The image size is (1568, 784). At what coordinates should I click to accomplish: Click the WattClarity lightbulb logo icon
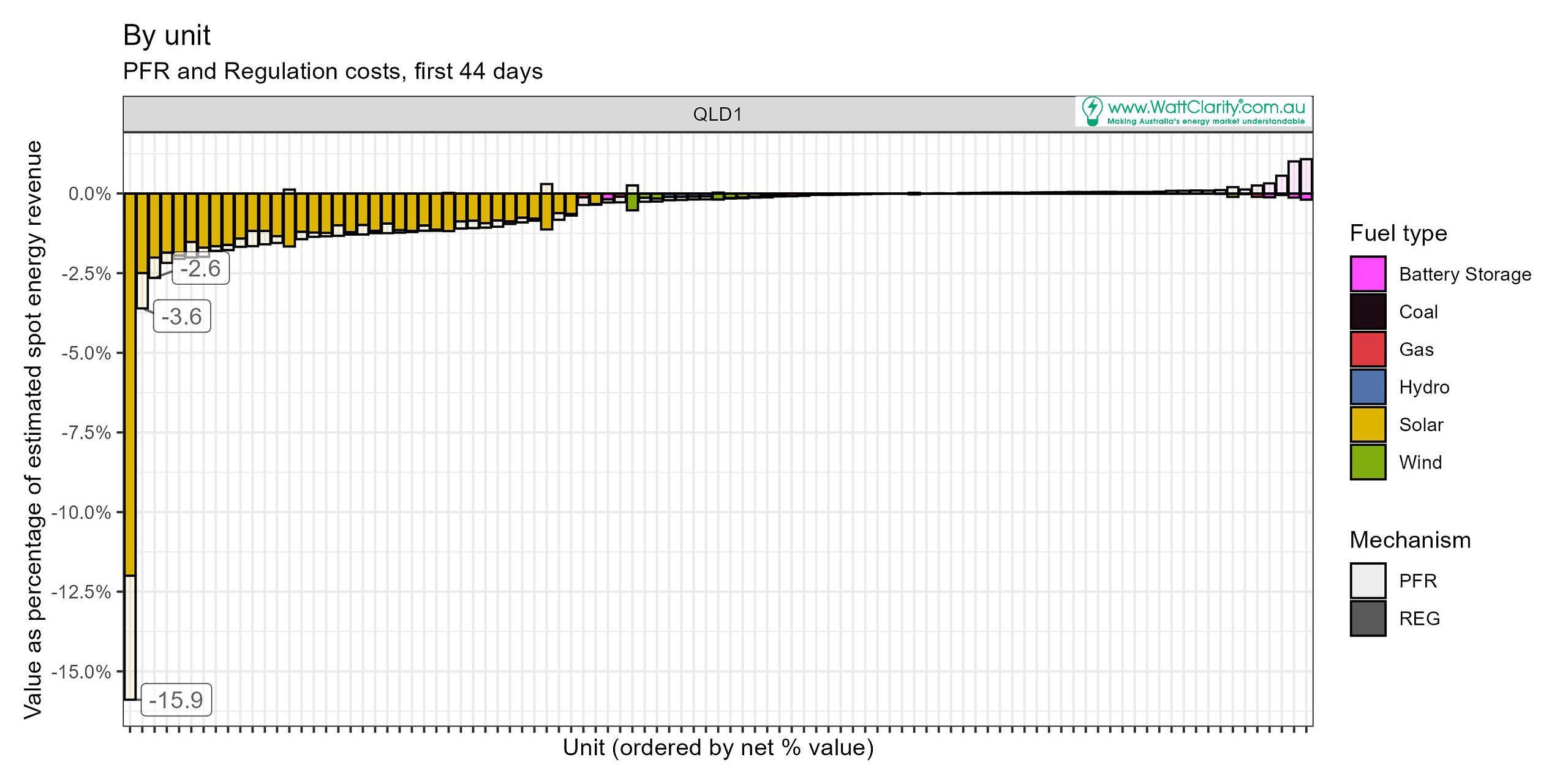[1091, 111]
